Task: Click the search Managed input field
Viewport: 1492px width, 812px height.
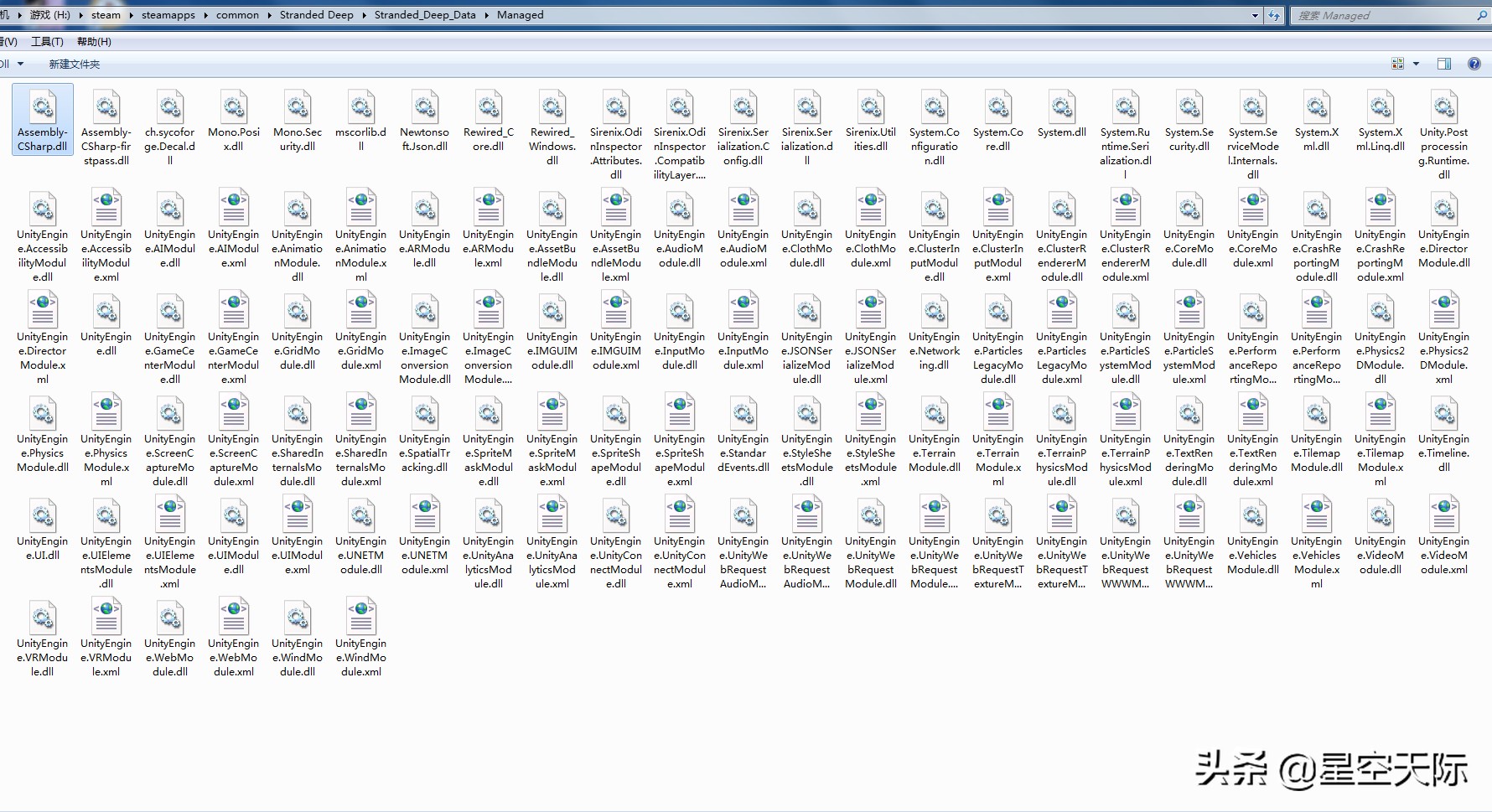Action: tap(1383, 15)
